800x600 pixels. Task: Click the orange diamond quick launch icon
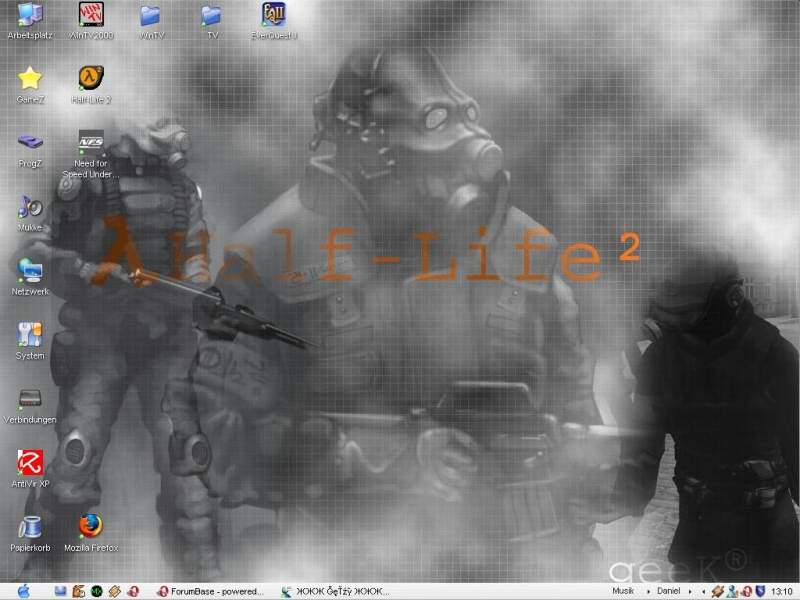point(115,591)
